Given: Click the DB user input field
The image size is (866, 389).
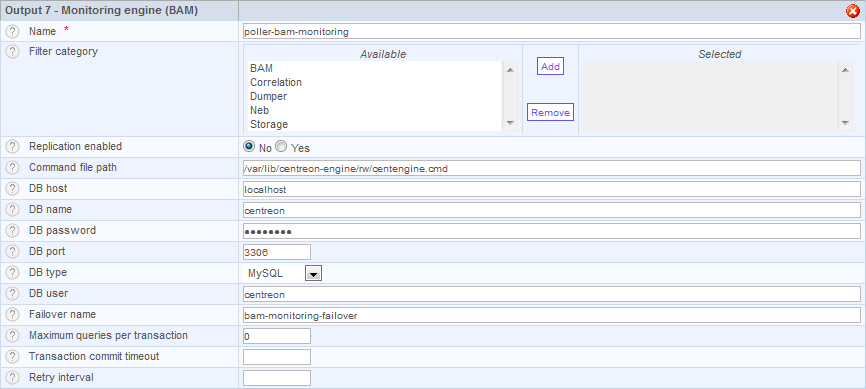Looking at the screenshot, I should [552, 294].
